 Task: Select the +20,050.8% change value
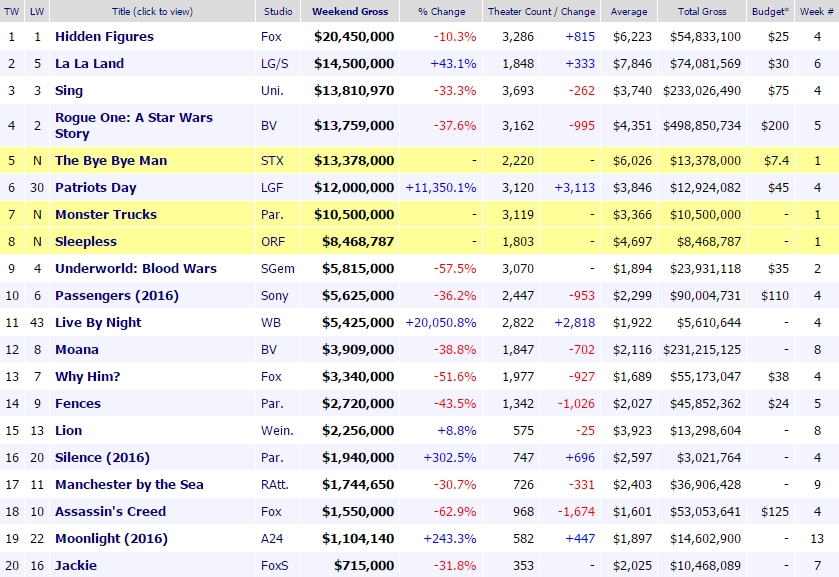tap(441, 322)
